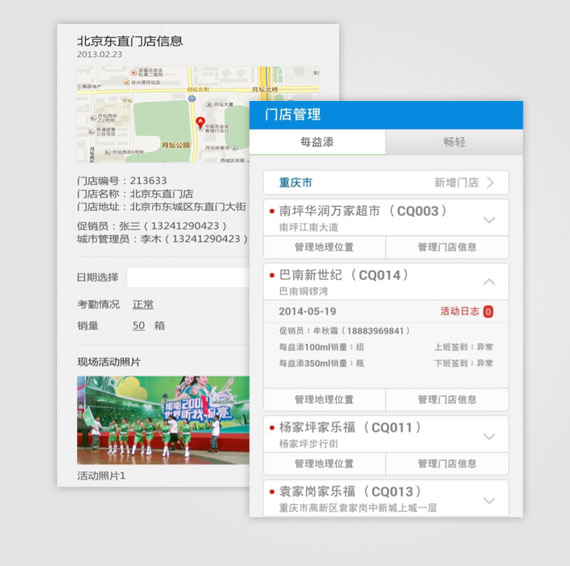Image resolution: width=570 pixels, height=566 pixels.
Task: Click the red location pin on the map
Action: click(x=200, y=123)
